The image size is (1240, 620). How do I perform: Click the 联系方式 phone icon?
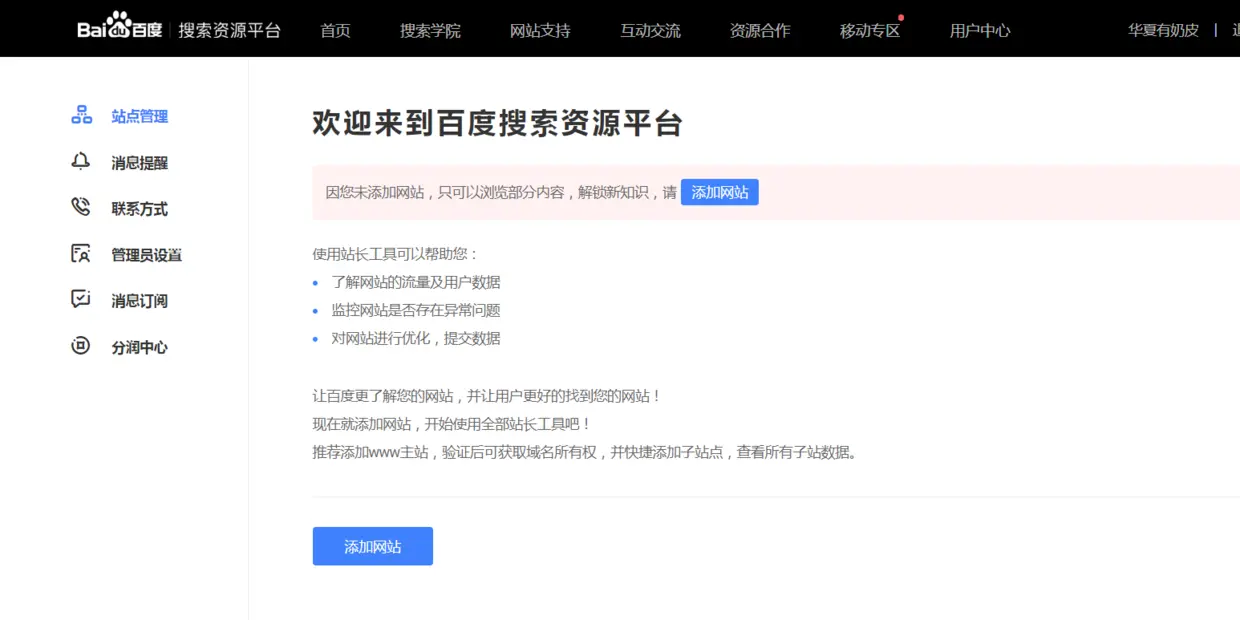point(81,207)
